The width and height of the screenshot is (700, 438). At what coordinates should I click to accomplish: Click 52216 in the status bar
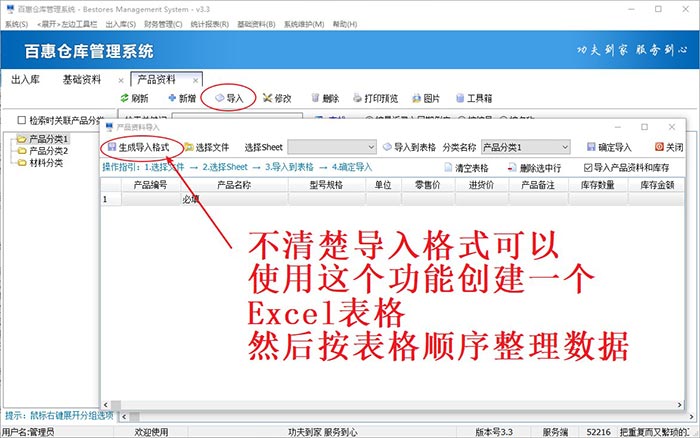[x=598, y=432]
